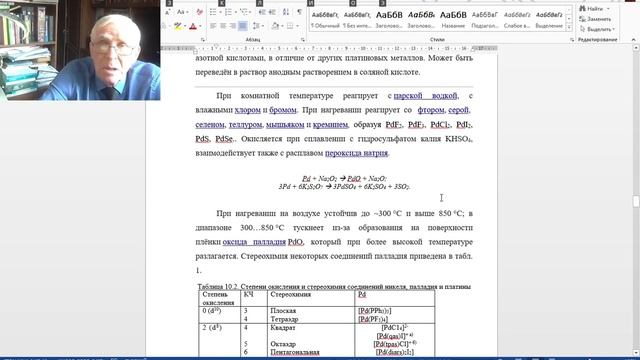Select the 'Обычный' style
This screenshot has width=640, height=360.
click(325, 19)
